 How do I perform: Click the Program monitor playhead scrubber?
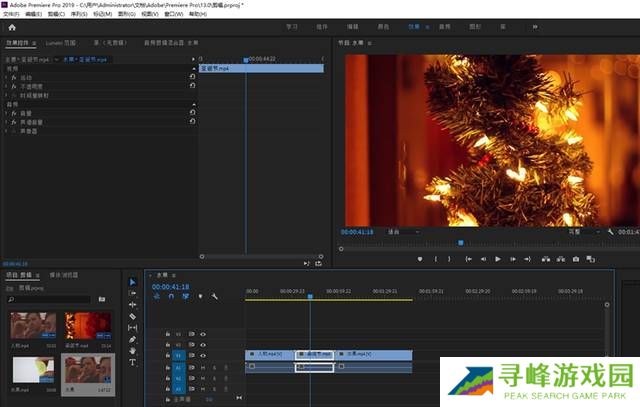coord(461,242)
